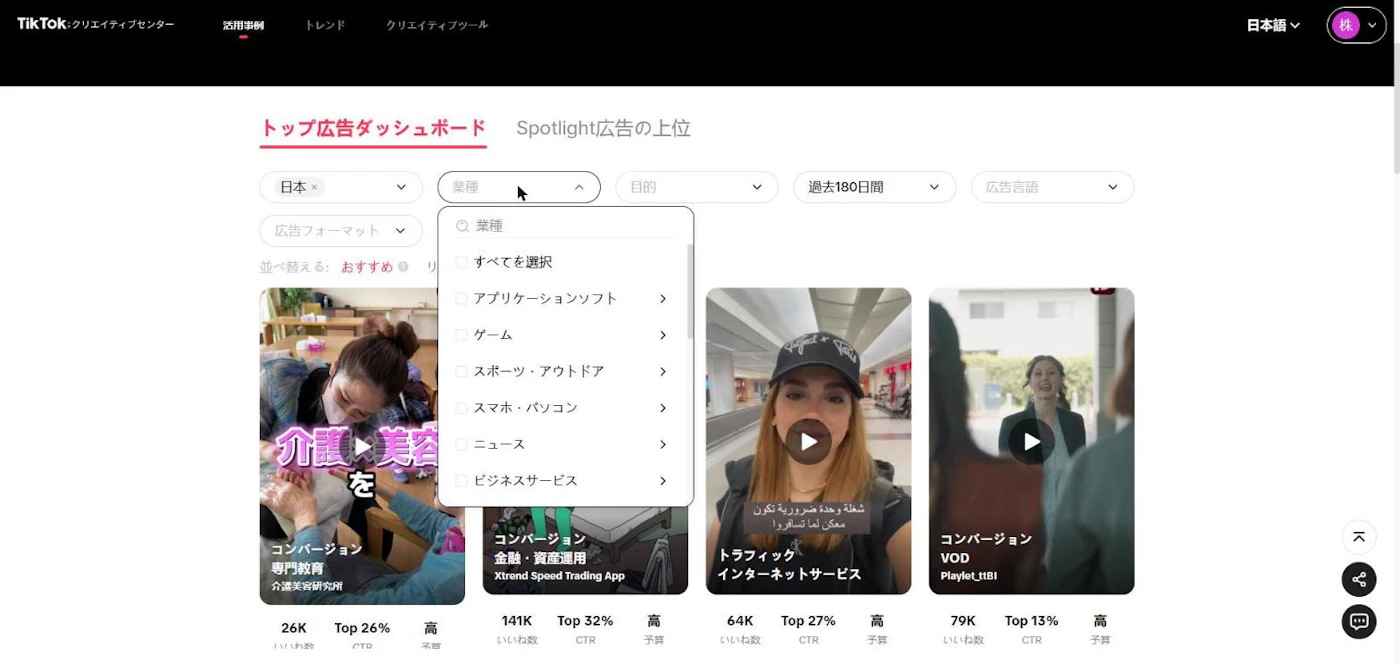Switch to the Spotlight広告の上位 tab
The height and width of the screenshot is (664, 1400).
click(x=603, y=128)
